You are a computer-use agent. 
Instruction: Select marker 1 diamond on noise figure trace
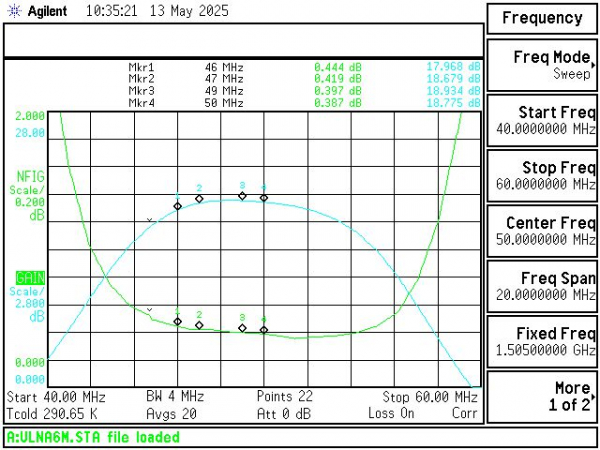[x=178, y=321]
